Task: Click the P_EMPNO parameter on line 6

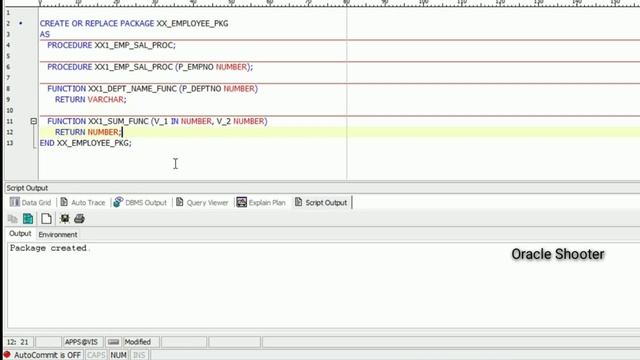Action: click(x=196, y=67)
